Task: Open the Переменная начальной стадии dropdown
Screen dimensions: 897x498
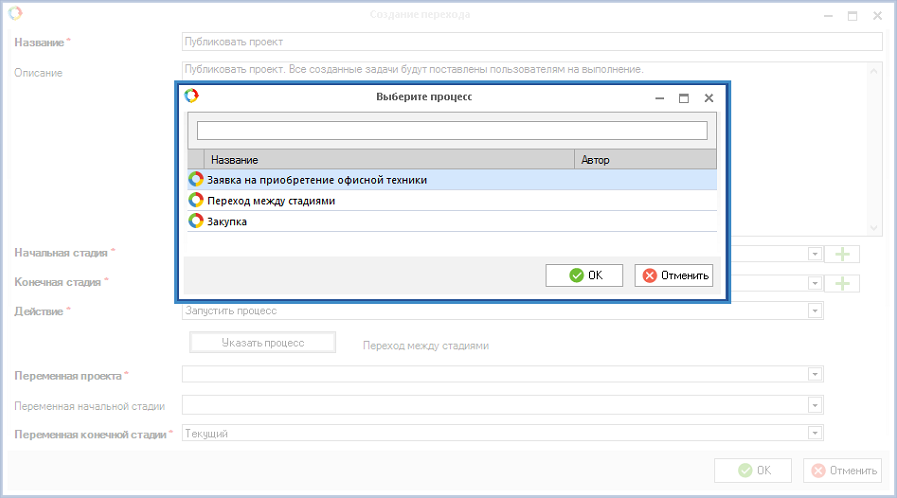Action: pos(816,405)
